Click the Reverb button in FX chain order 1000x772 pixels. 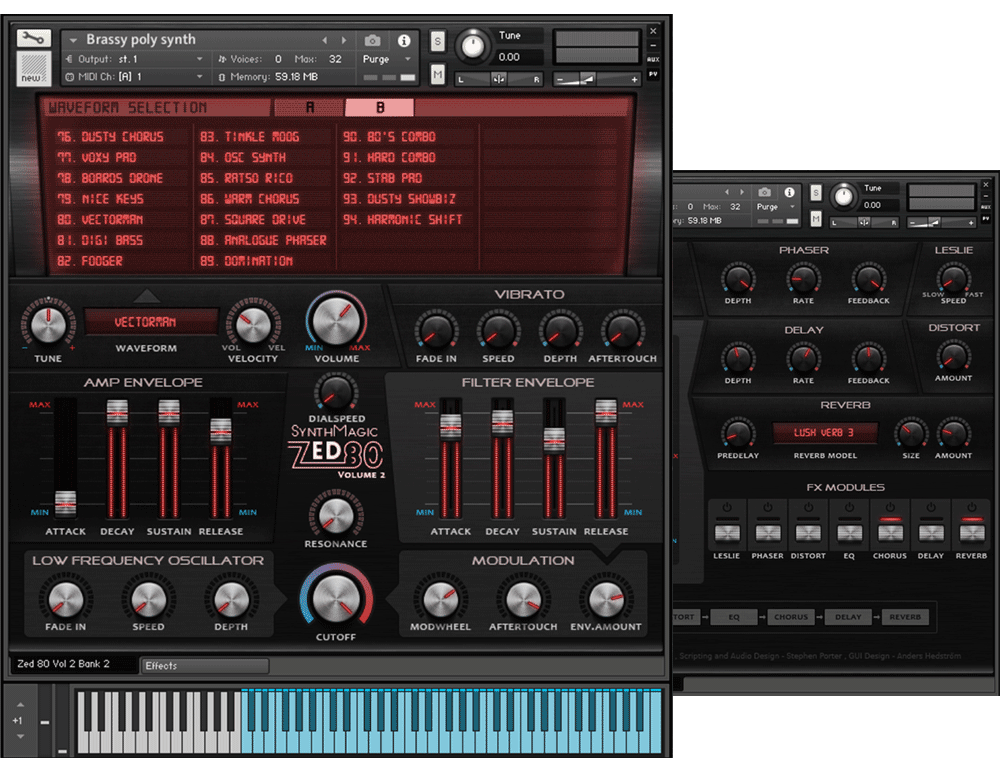click(905, 617)
